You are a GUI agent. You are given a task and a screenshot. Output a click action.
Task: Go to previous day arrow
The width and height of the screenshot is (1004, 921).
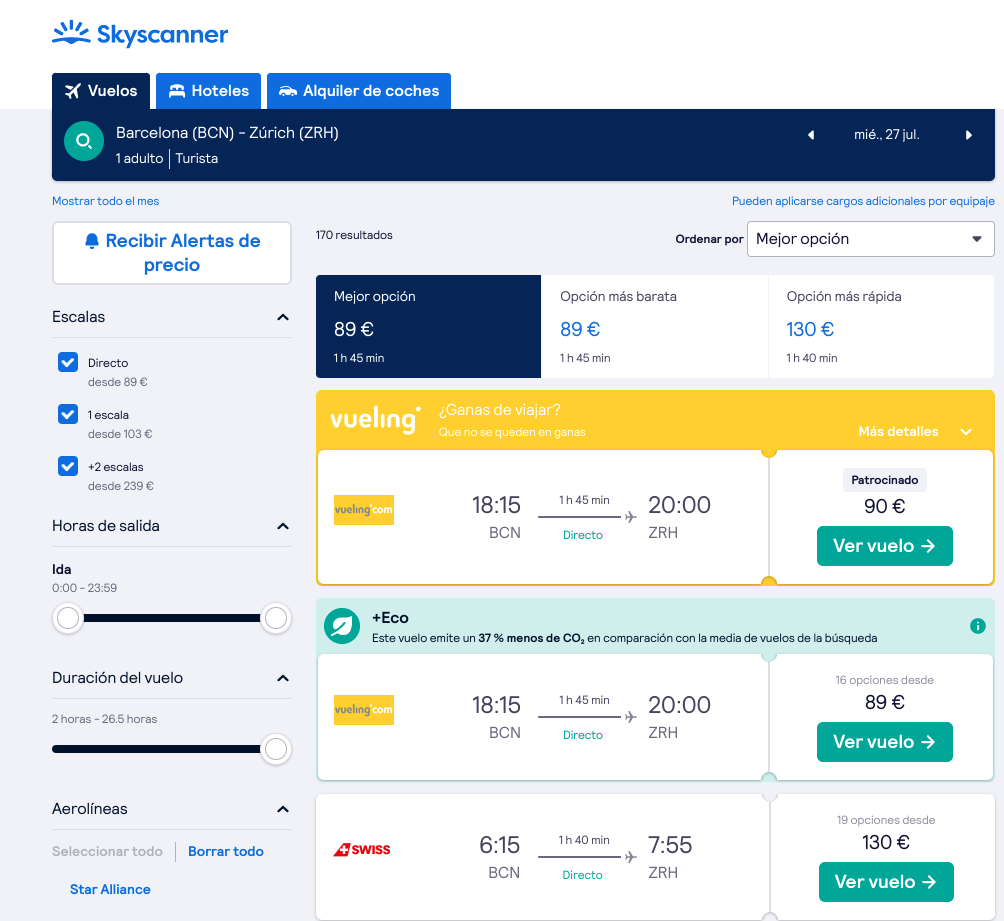point(811,135)
